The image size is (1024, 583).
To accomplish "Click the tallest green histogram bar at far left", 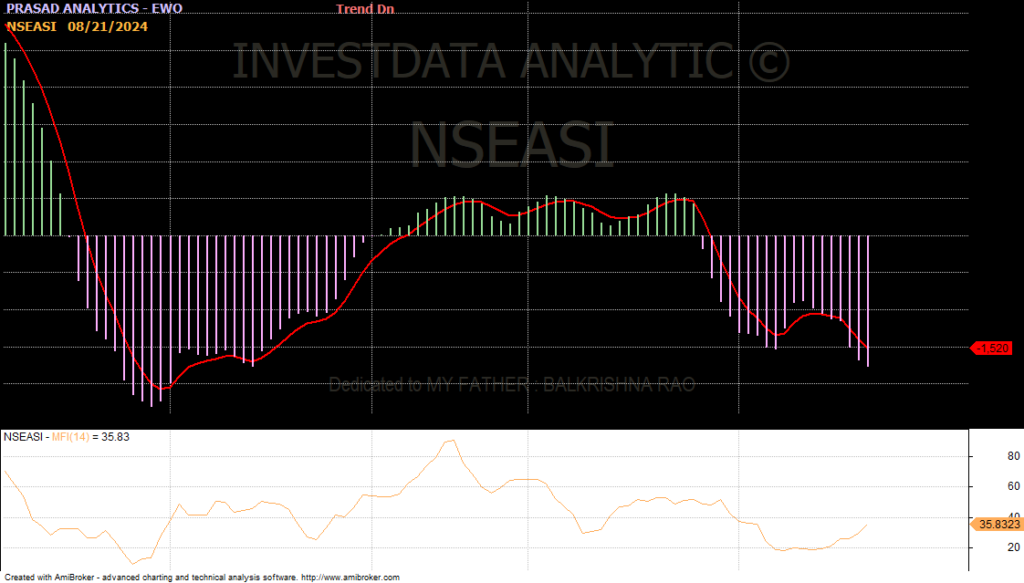I will [x=6, y=140].
